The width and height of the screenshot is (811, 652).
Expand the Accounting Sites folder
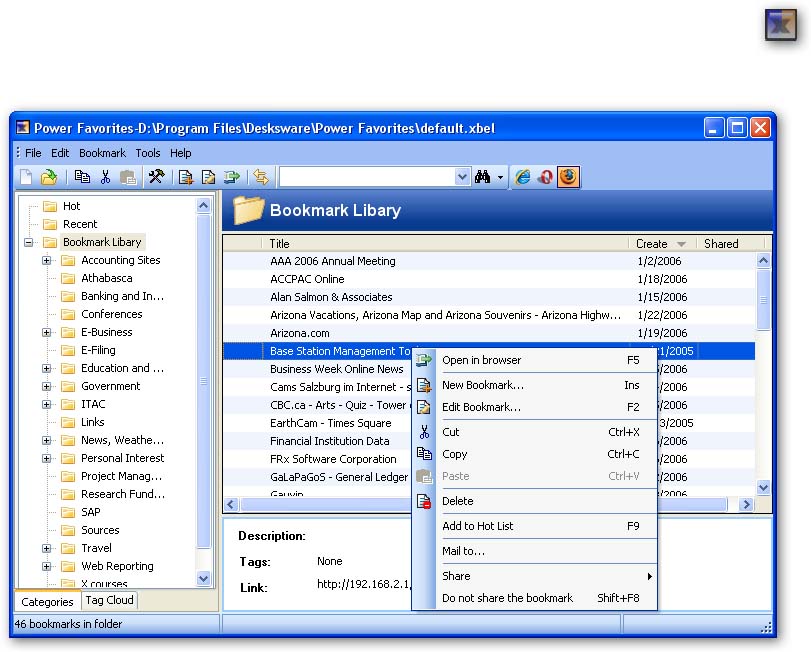47,260
